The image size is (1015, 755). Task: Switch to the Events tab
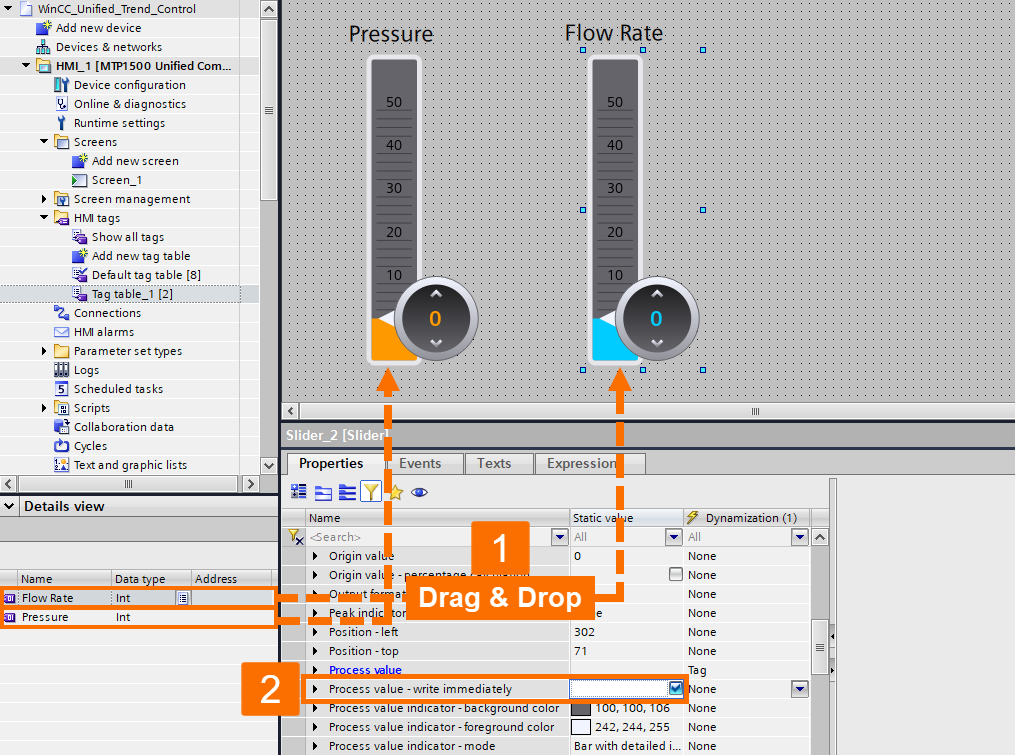pos(421,463)
